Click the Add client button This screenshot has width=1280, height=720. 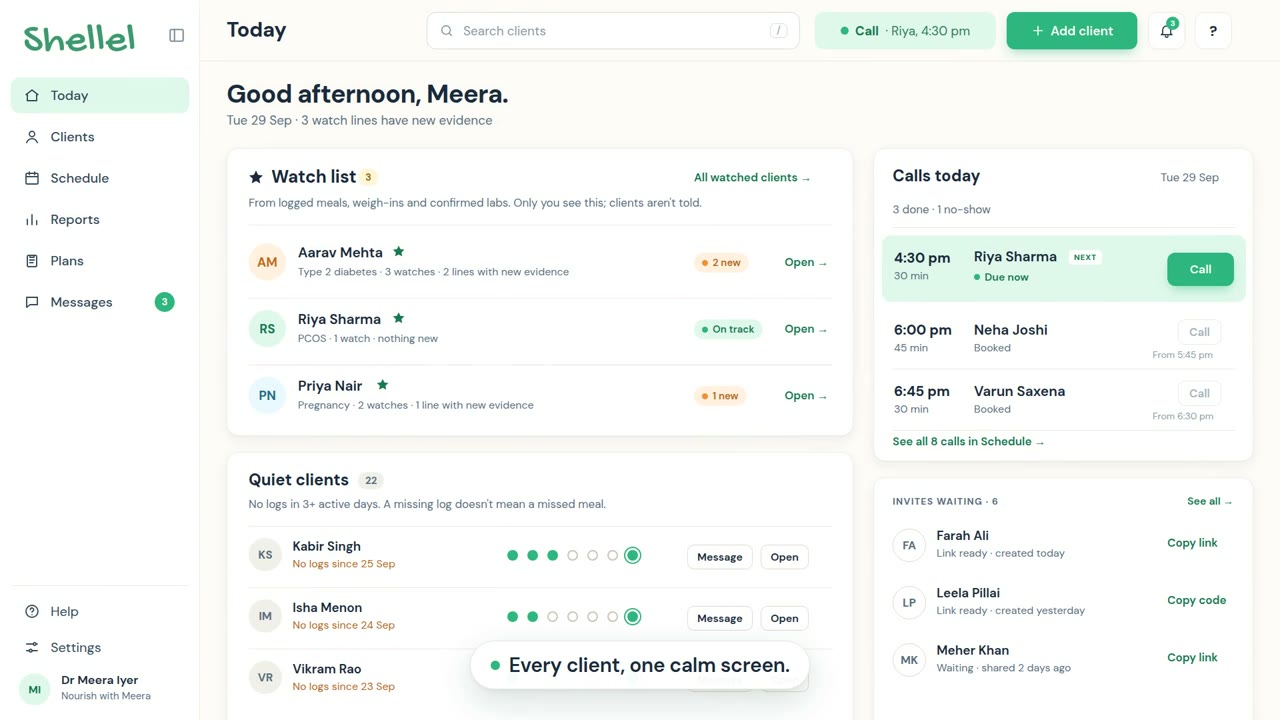click(x=1072, y=31)
